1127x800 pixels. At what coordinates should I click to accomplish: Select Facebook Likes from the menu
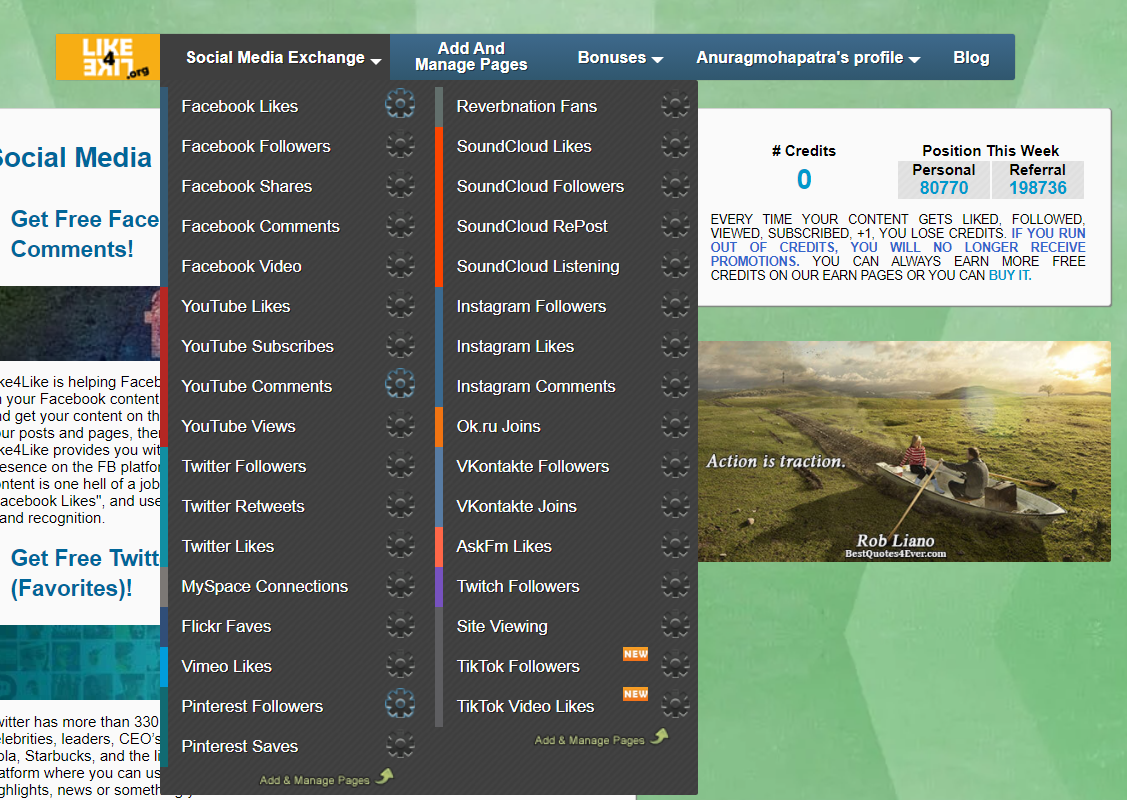coord(239,106)
